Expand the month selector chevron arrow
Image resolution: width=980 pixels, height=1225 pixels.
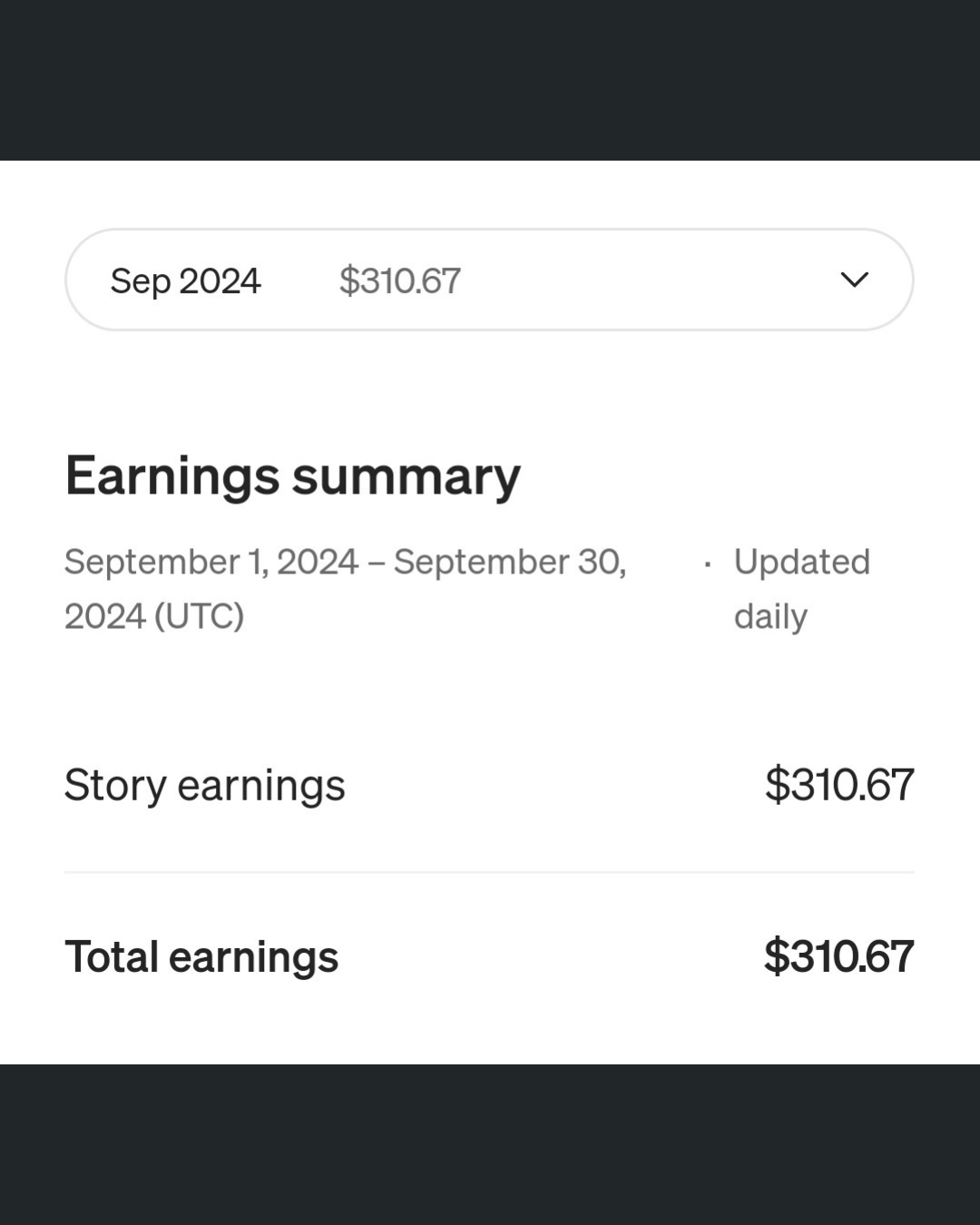tap(854, 279)
